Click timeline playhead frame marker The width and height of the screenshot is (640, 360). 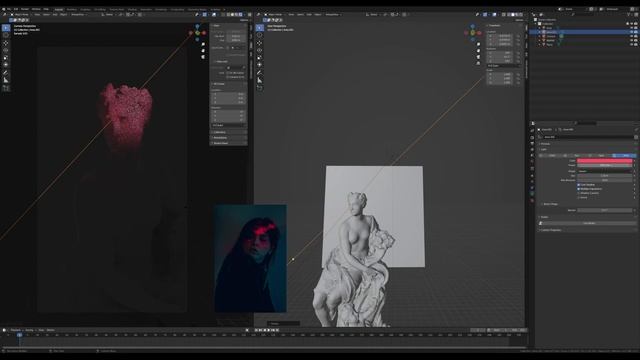pyautogui.click(x=19, y=335)
